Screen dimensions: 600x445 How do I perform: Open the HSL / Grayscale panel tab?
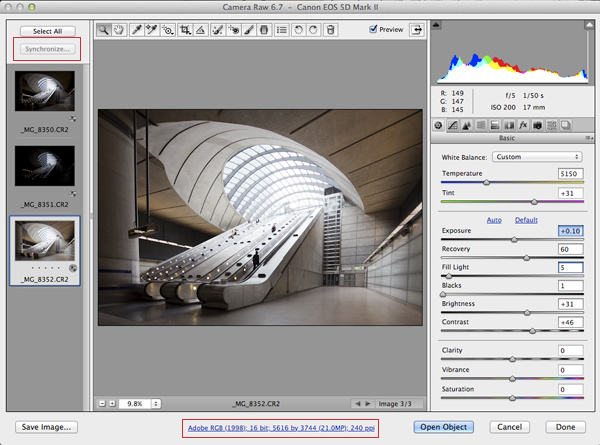pos(481,125)
